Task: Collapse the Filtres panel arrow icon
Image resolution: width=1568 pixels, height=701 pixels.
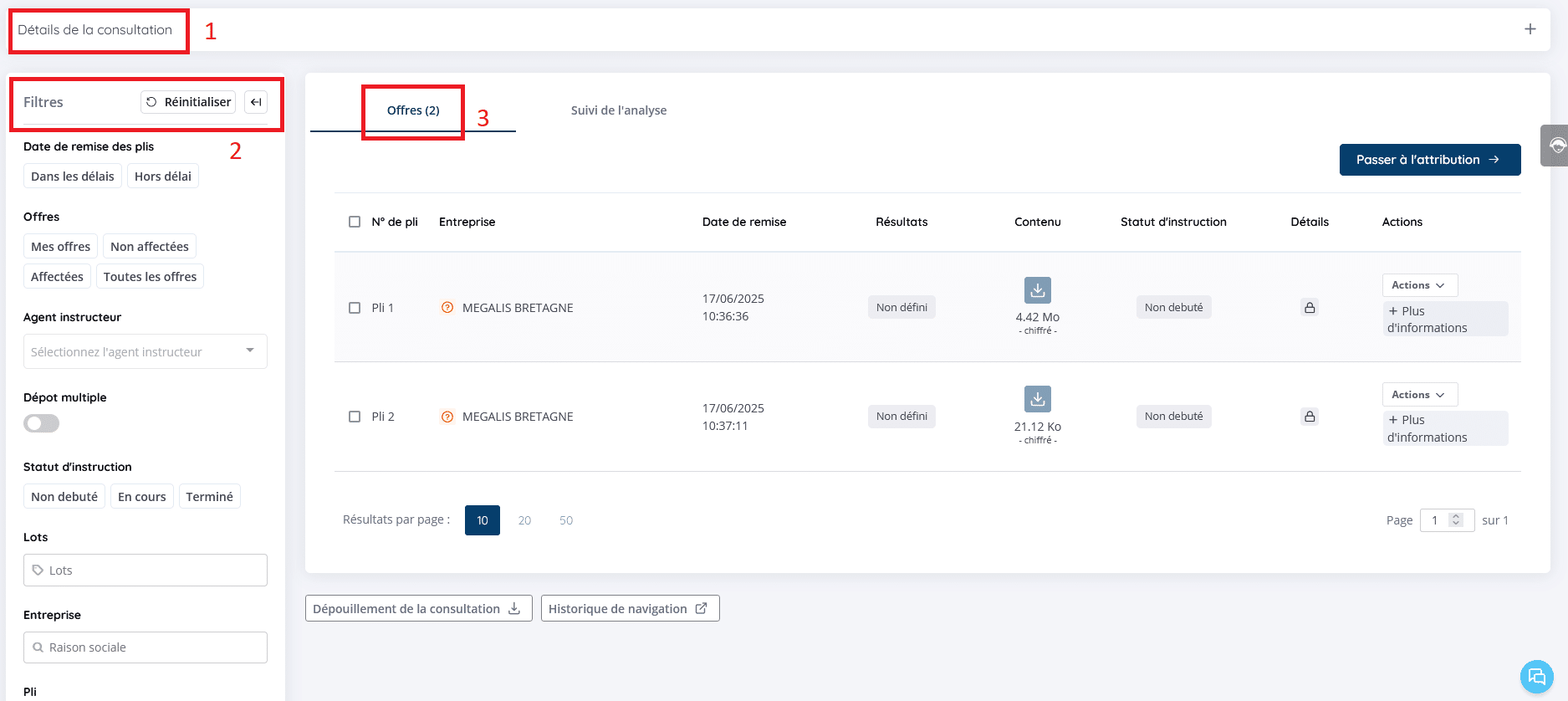Action: pyautogui.click(x=256, y=102)
